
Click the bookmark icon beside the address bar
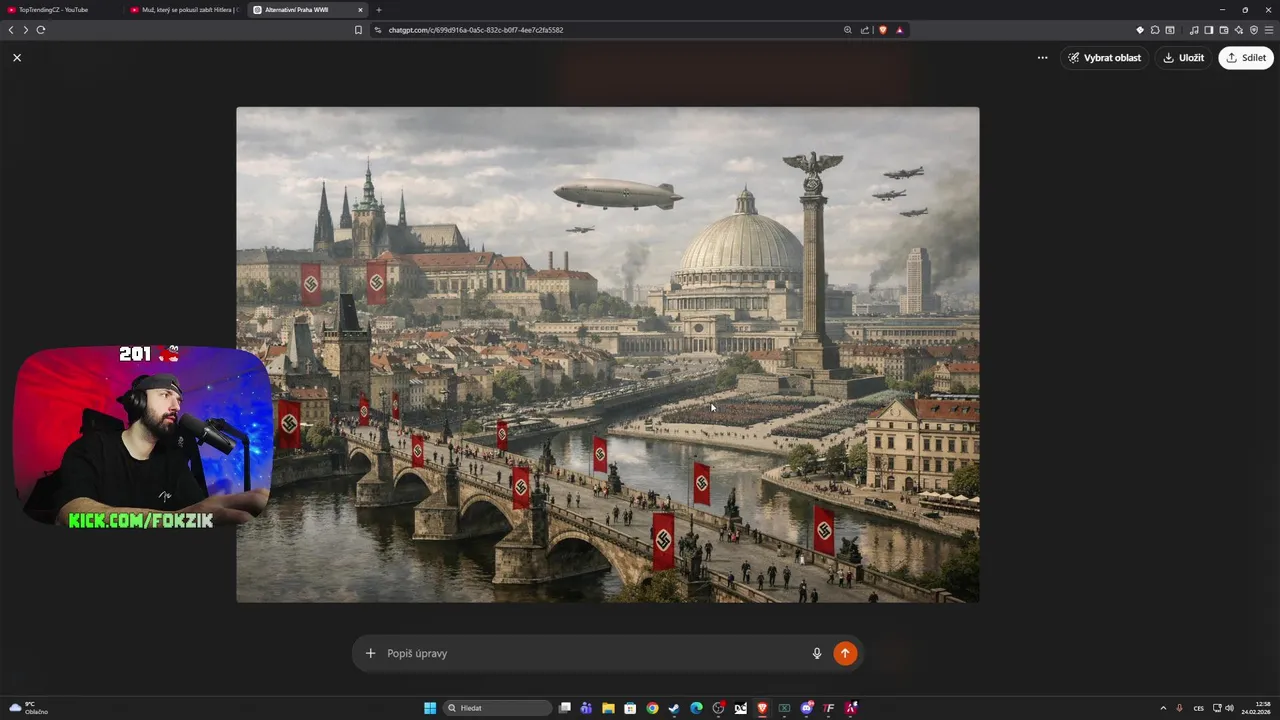(358, 30)
